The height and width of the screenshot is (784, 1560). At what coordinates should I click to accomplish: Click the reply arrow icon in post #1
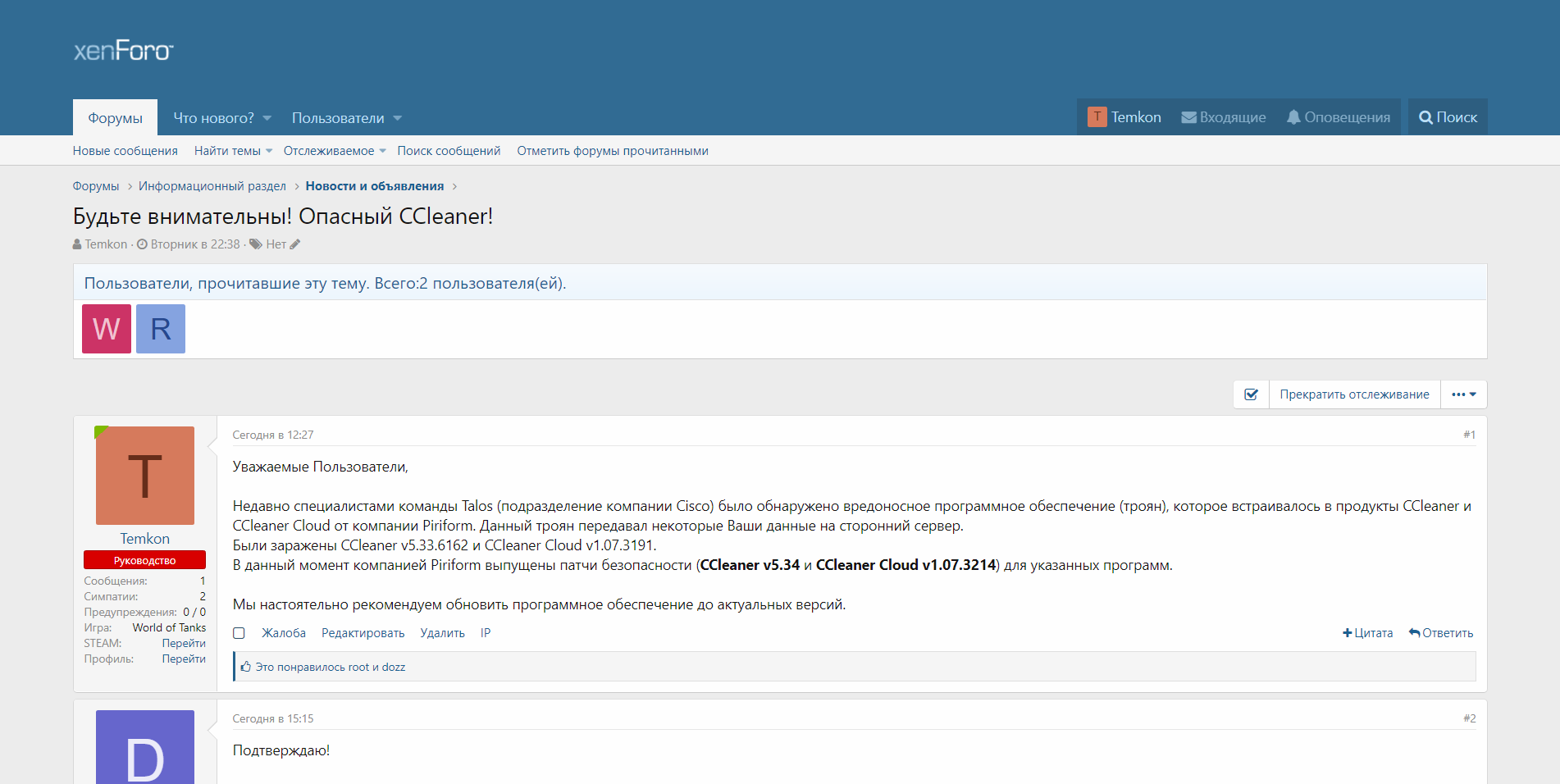coord(1414,633)
